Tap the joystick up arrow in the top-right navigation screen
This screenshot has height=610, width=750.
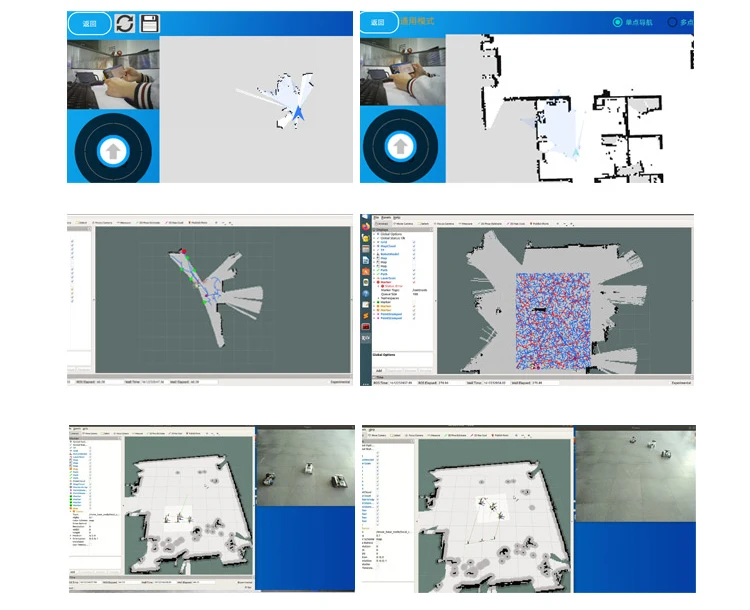coord(400,146)
